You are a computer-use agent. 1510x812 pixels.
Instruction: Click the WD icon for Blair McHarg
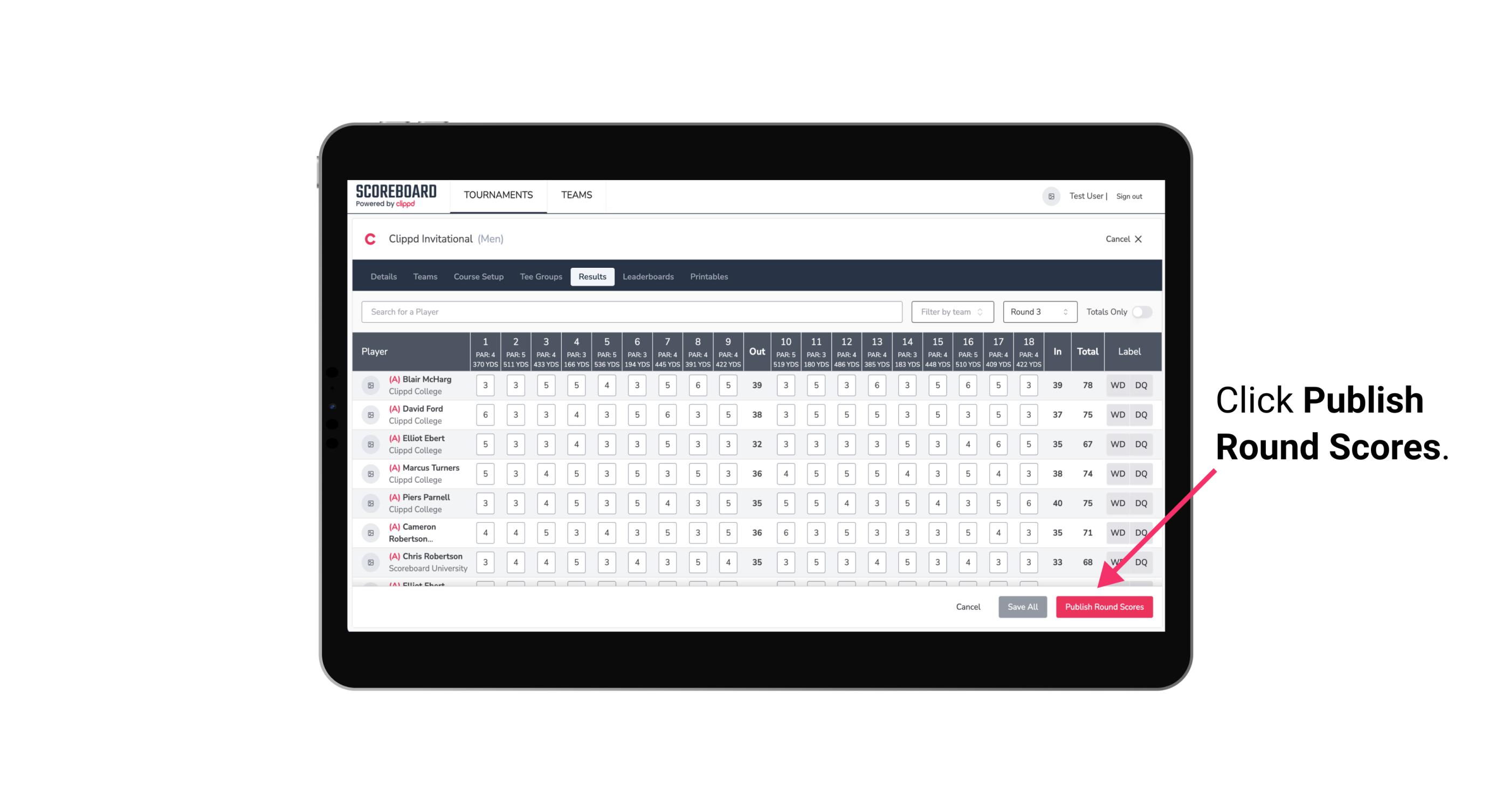click(1118, 385)
